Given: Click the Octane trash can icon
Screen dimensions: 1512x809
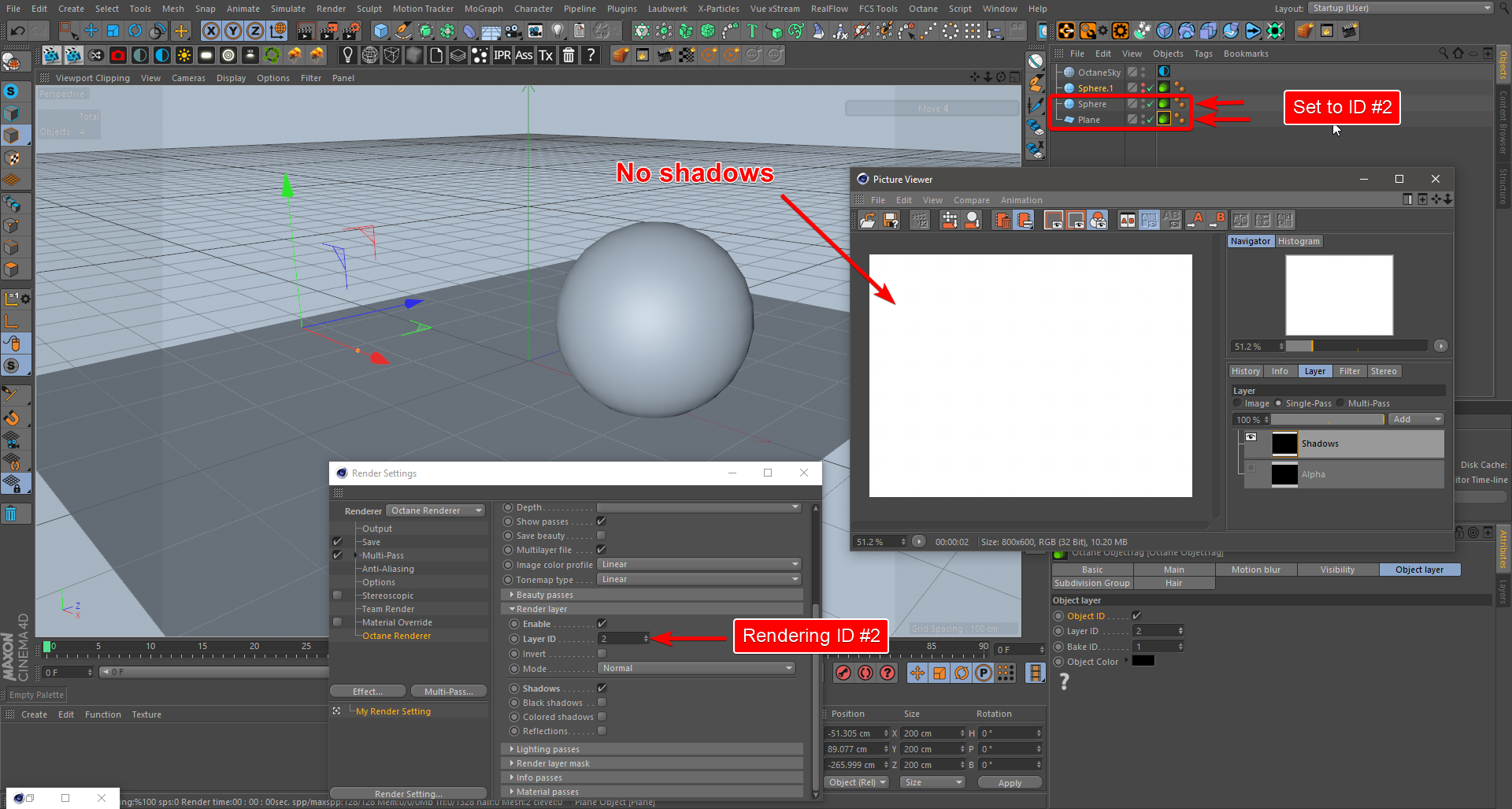Looking at the screenshot, I should pos(569,55).
